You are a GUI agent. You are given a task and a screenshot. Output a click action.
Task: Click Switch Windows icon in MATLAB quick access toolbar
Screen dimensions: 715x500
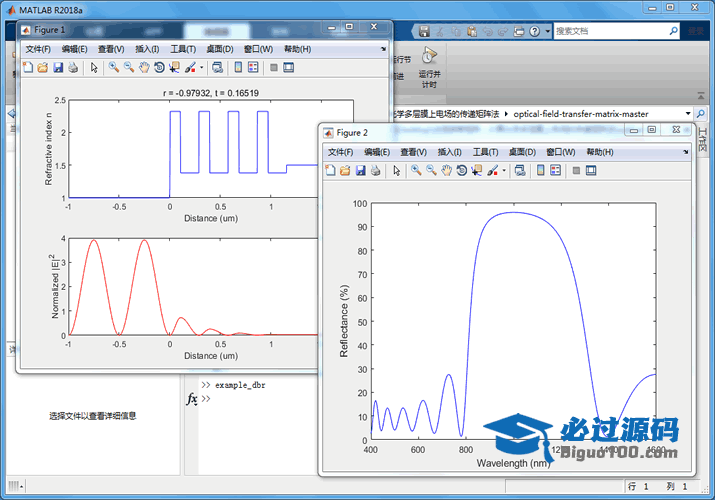(x=519, y=31)
